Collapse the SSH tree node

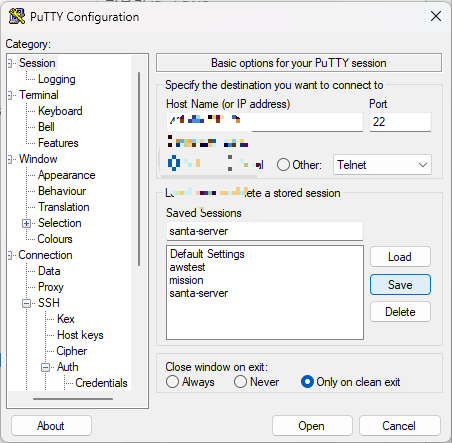tap(26, 303)
